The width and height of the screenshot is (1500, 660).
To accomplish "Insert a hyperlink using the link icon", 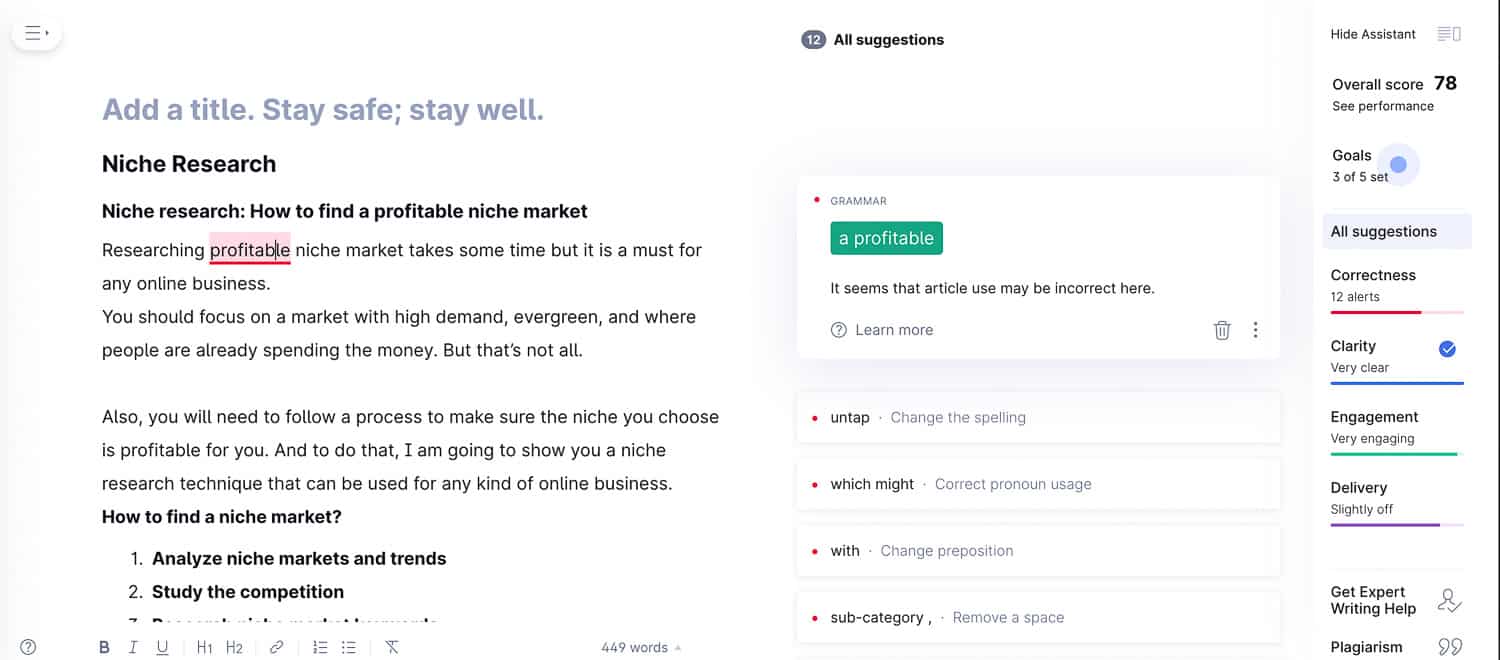I will tap(277, 647).
